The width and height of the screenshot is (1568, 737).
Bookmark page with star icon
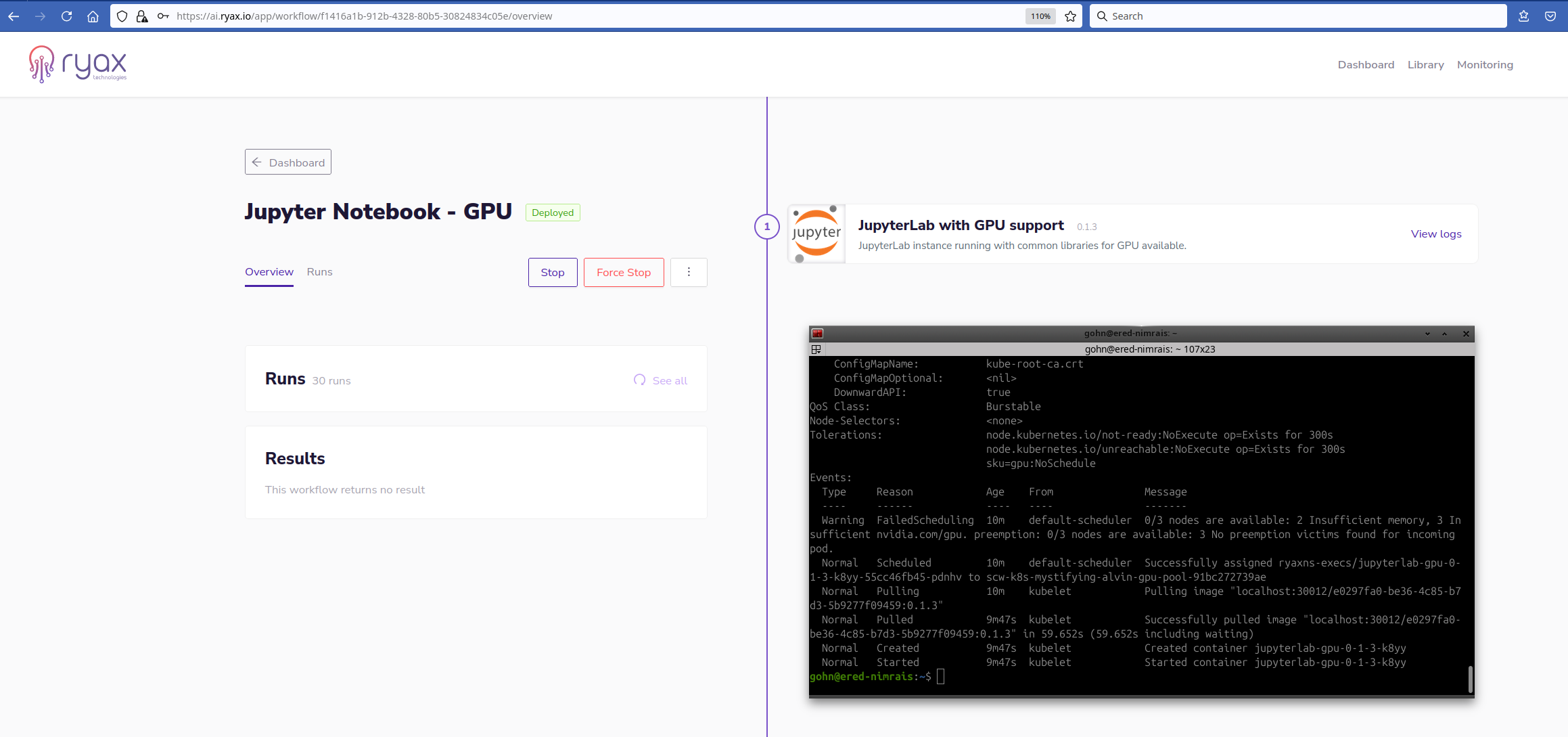pos(1070,16)
